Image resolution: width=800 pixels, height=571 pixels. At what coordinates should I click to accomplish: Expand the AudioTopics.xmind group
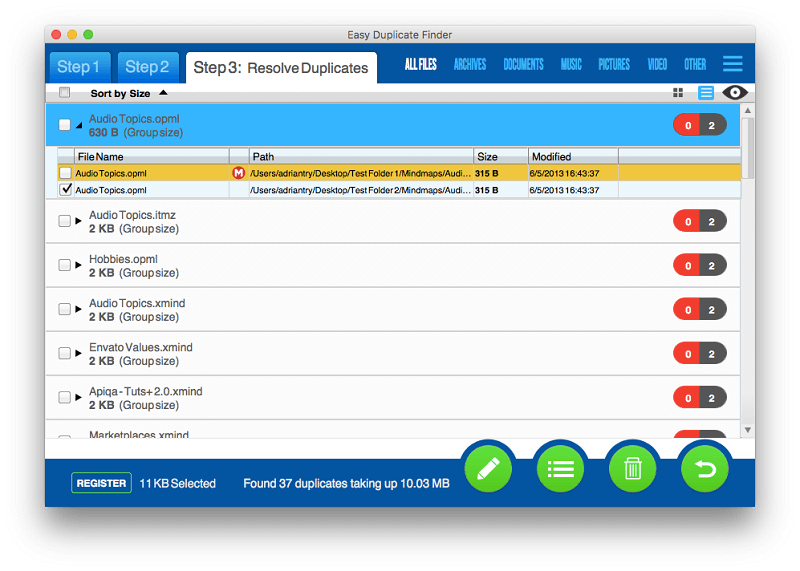(79, 309)
